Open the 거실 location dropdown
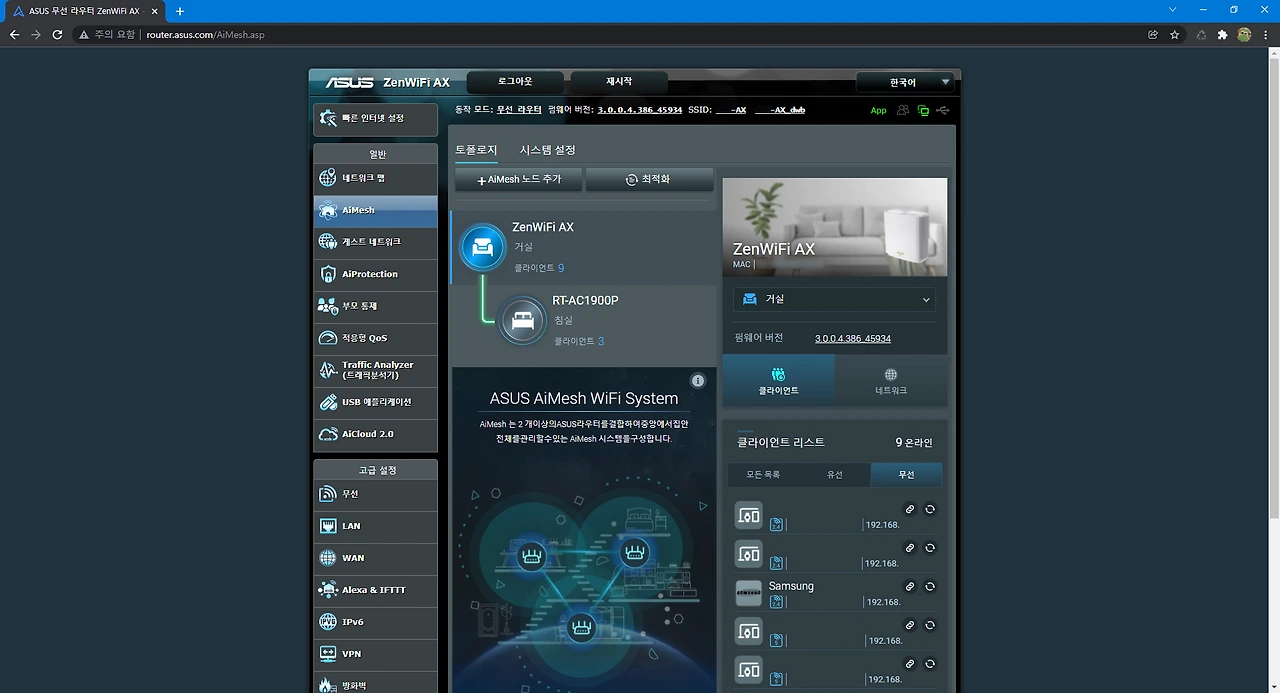 click(835, 299)
